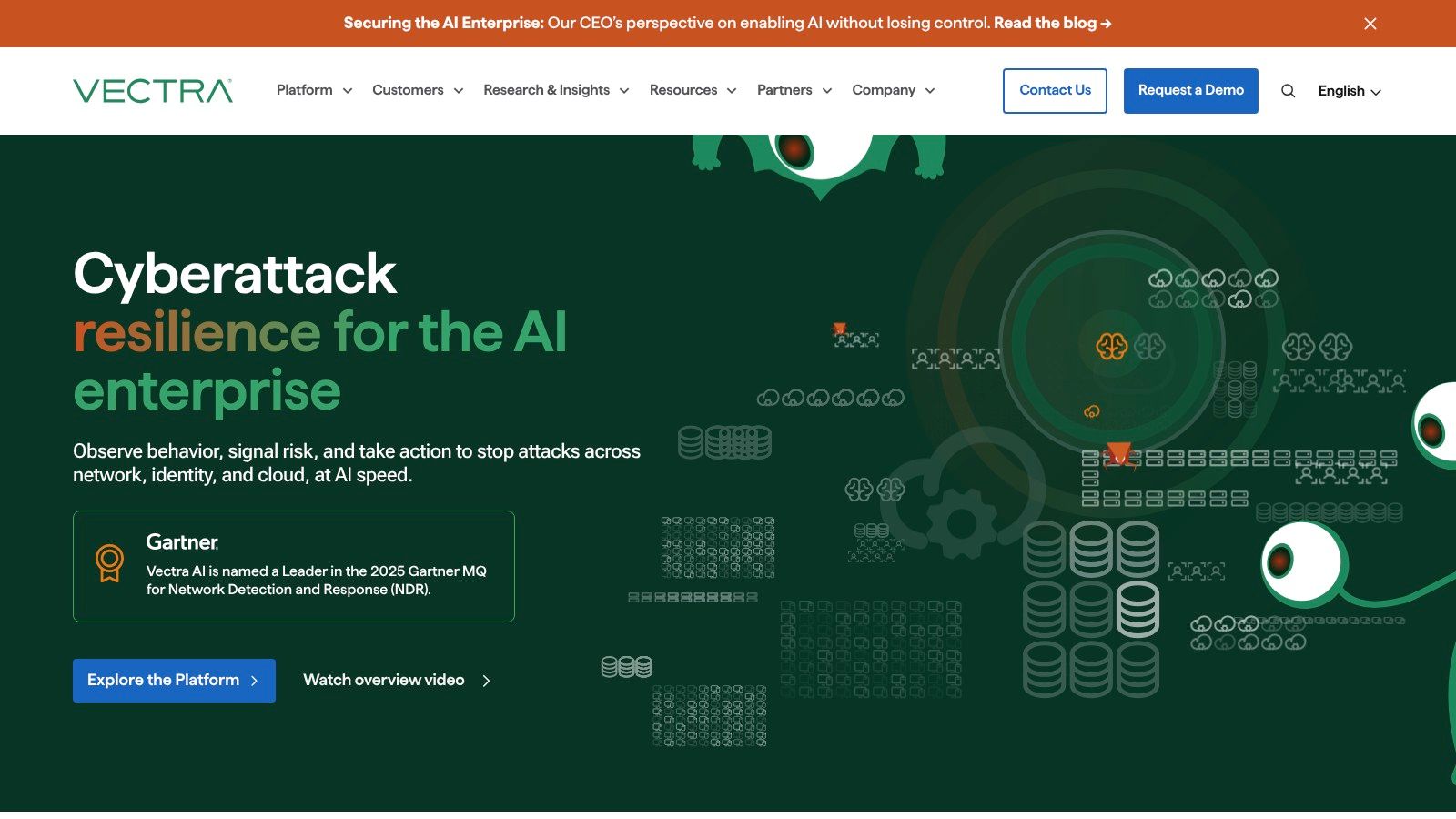
Task: Click the Contact Us button
Action: tap(1055, 91)
